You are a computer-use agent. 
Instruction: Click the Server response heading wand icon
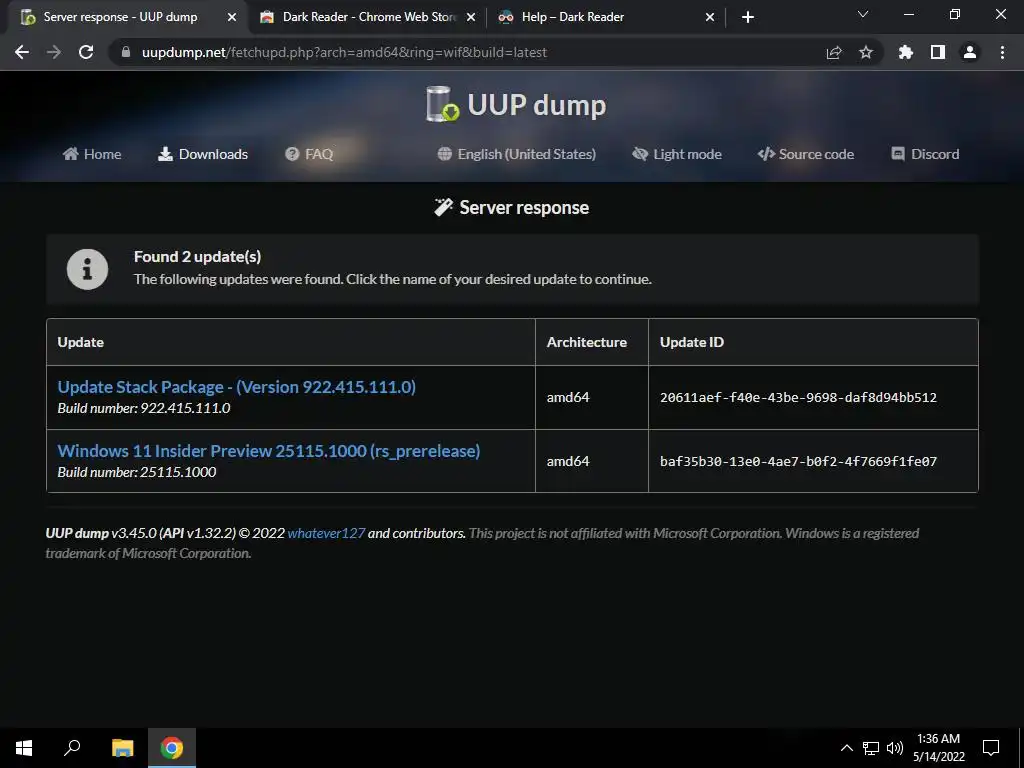[x=443, y=207]
